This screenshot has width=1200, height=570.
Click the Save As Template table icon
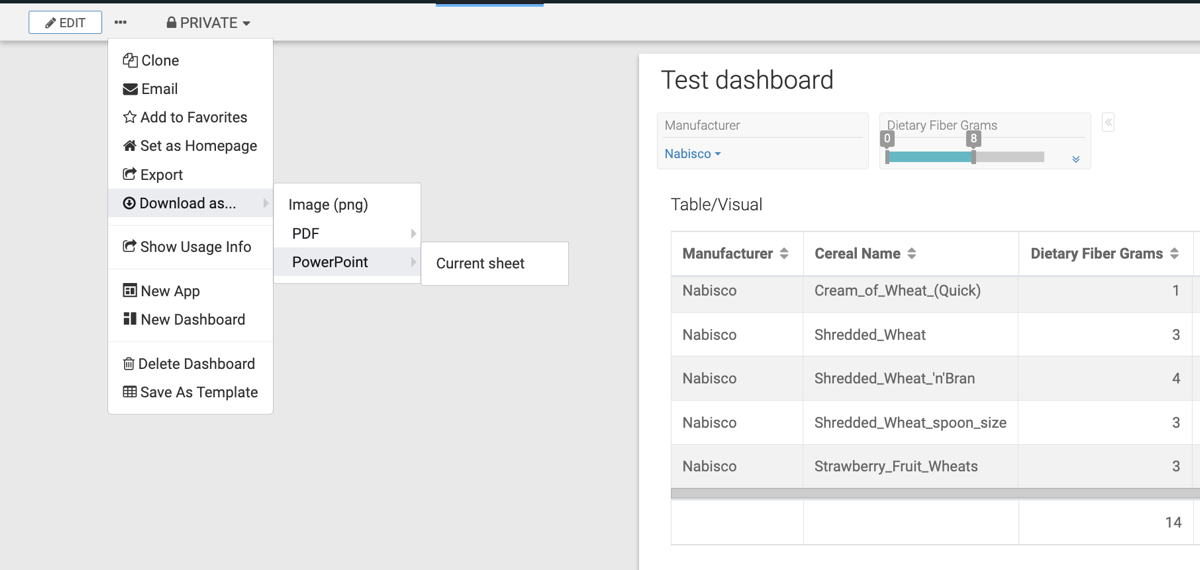(x=130, y=392)
